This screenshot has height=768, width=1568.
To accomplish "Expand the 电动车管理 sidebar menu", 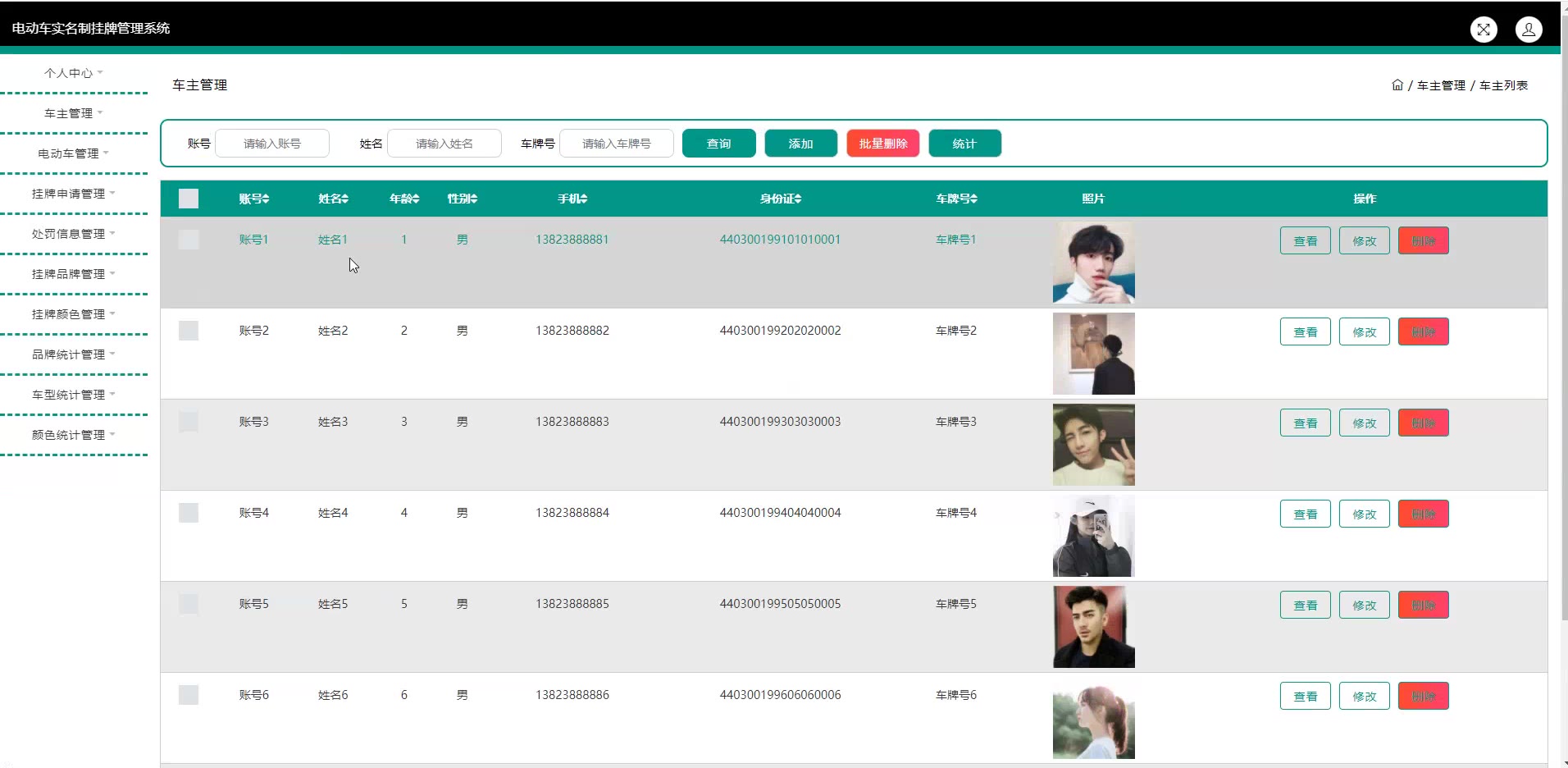I will [73, 153].
